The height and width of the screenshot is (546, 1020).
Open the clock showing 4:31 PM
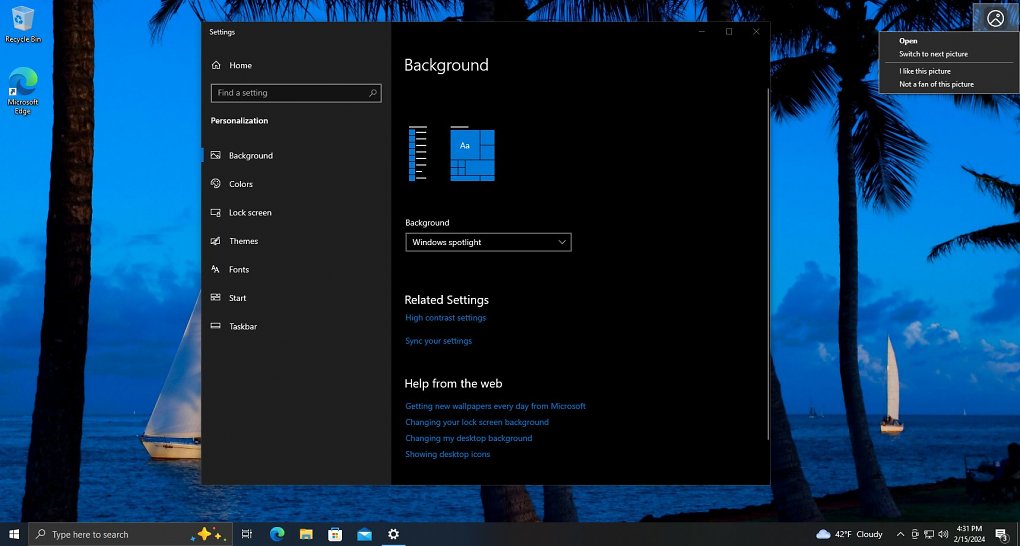tap(970, 534)
